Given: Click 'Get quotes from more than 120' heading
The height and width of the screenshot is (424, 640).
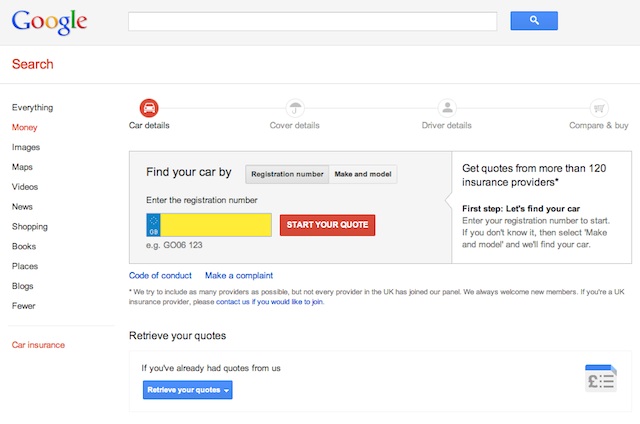Looking at the screenshot, I should click(534, 168).
